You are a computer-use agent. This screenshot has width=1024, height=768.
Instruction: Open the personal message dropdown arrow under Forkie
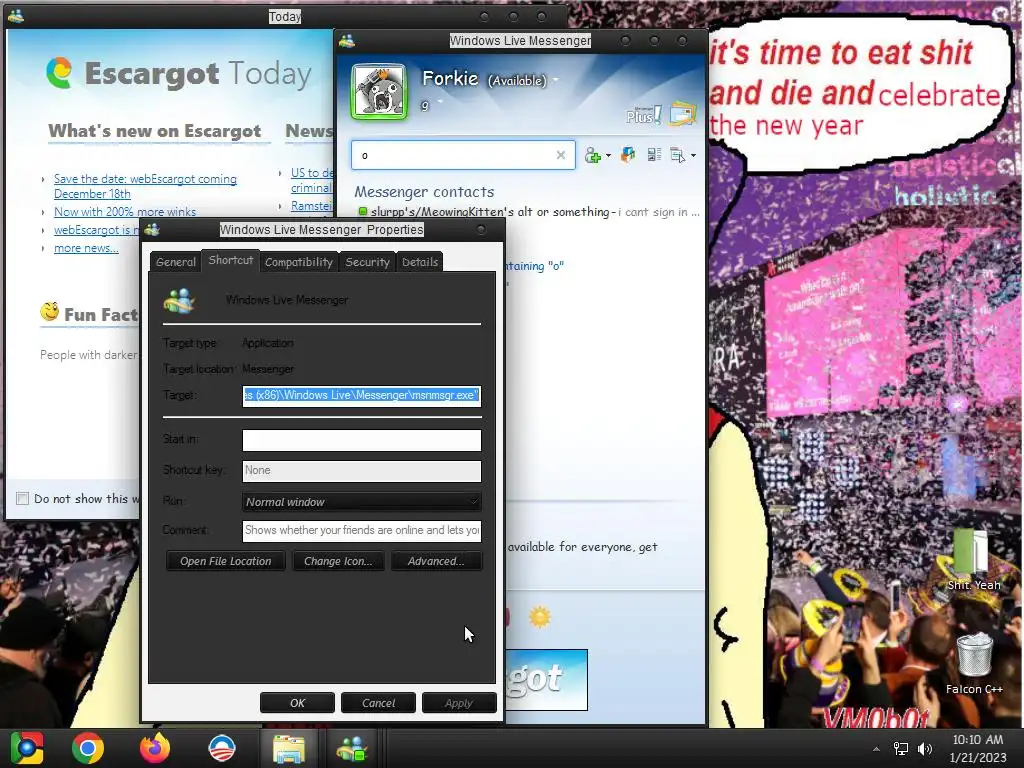(440, 101)
